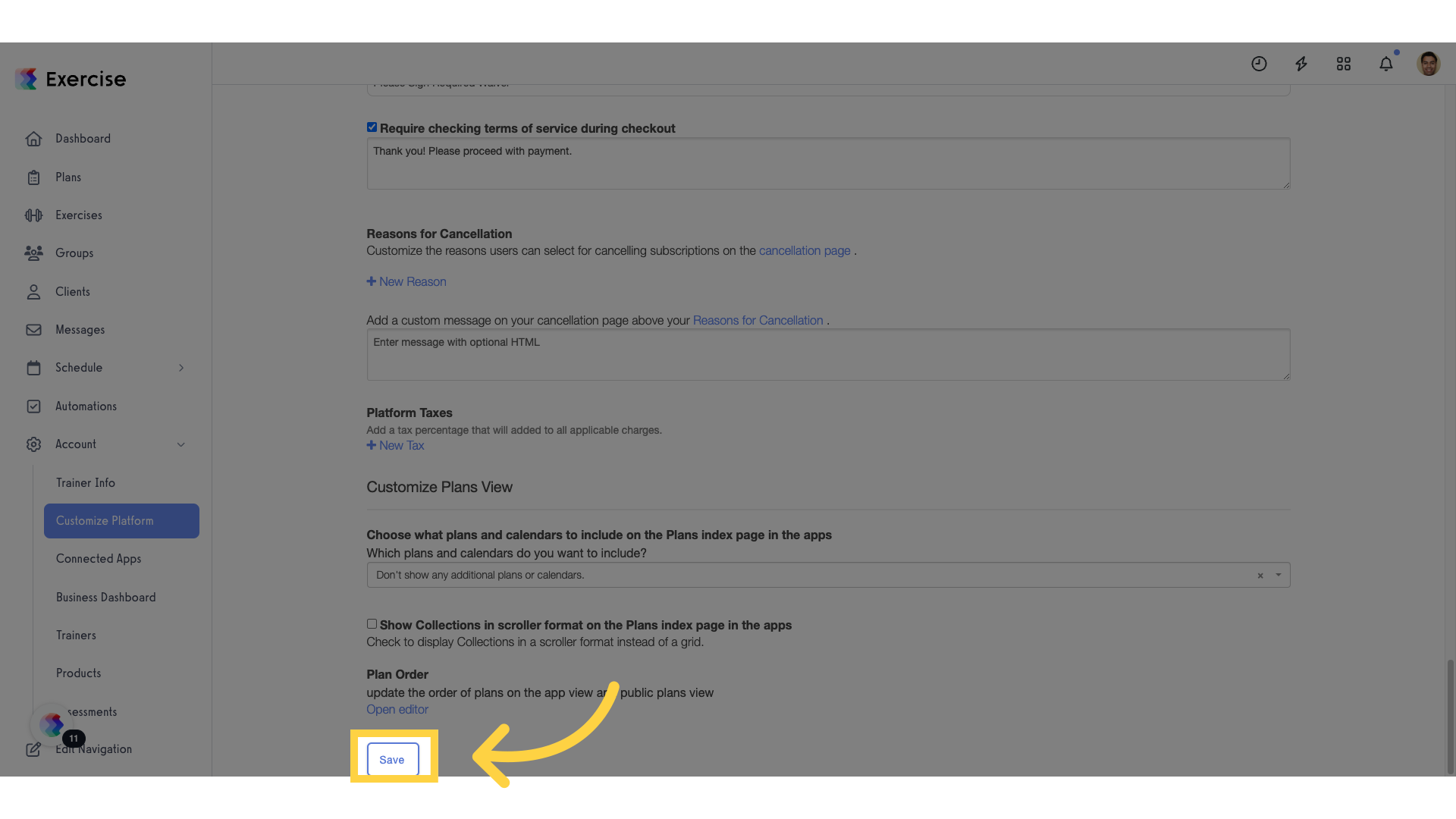Open the cancellation page link

(805, 250)
